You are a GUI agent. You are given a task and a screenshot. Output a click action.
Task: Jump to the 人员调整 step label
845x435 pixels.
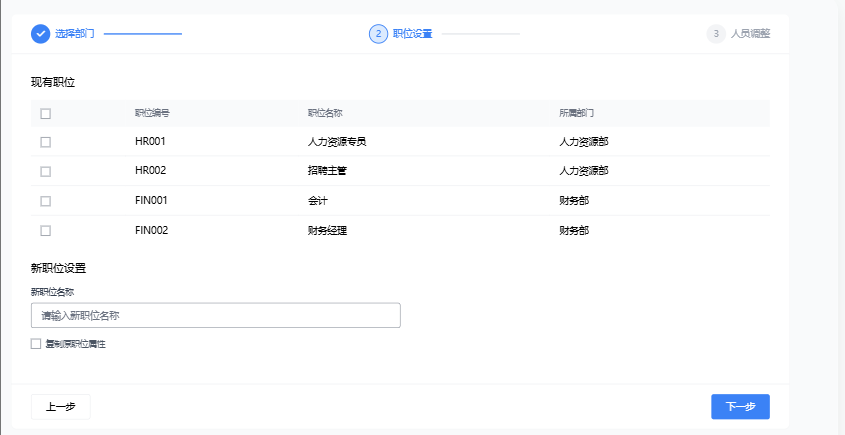(x=750, y=33)
